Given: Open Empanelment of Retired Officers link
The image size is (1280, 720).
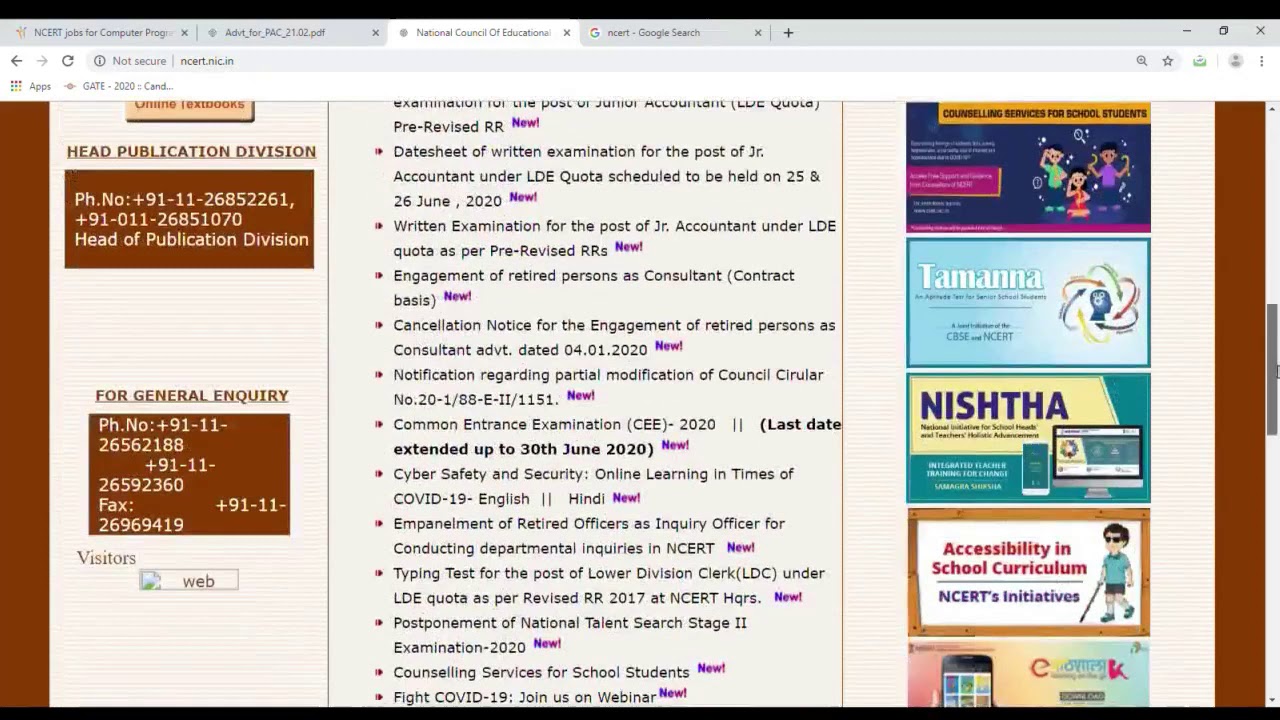Looking at the screenshot, I should click(x=589, y=536).
